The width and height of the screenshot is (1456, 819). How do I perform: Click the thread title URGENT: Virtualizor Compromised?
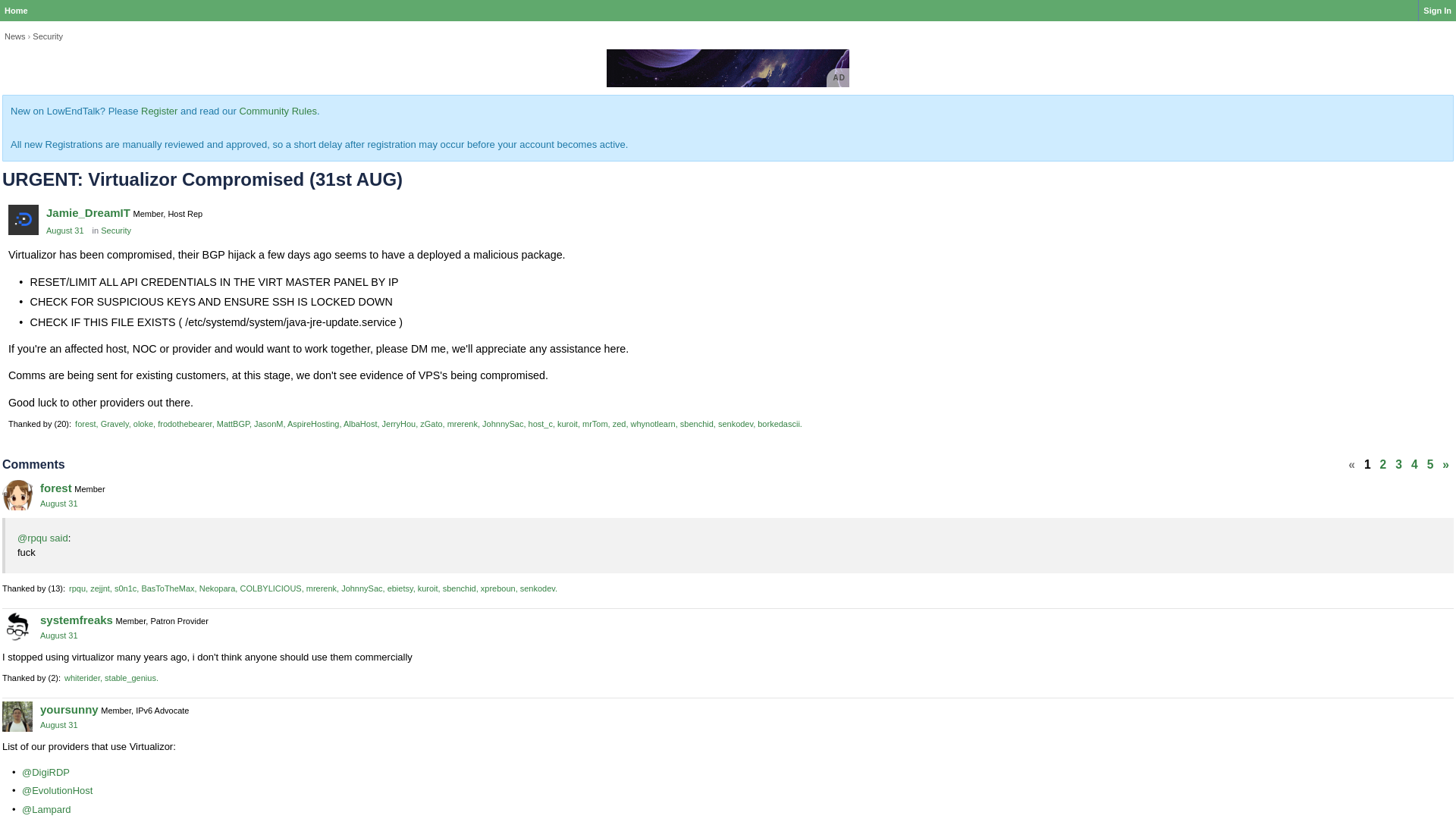tap(202, 180)
